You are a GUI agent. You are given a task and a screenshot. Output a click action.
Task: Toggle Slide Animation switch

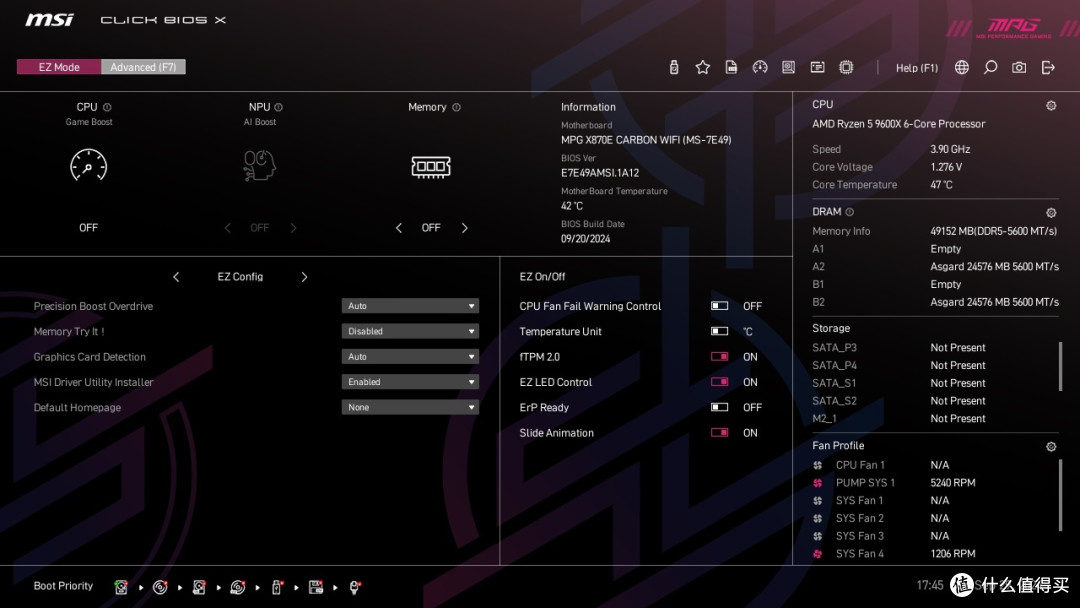[719, 432]
